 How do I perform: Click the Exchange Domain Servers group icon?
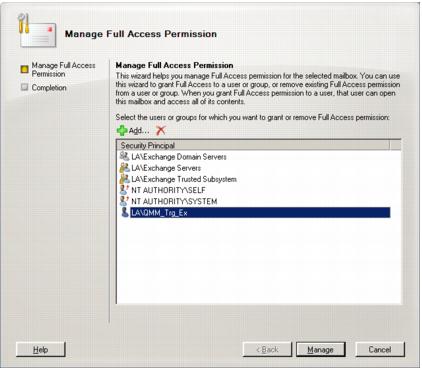[125, 156]
